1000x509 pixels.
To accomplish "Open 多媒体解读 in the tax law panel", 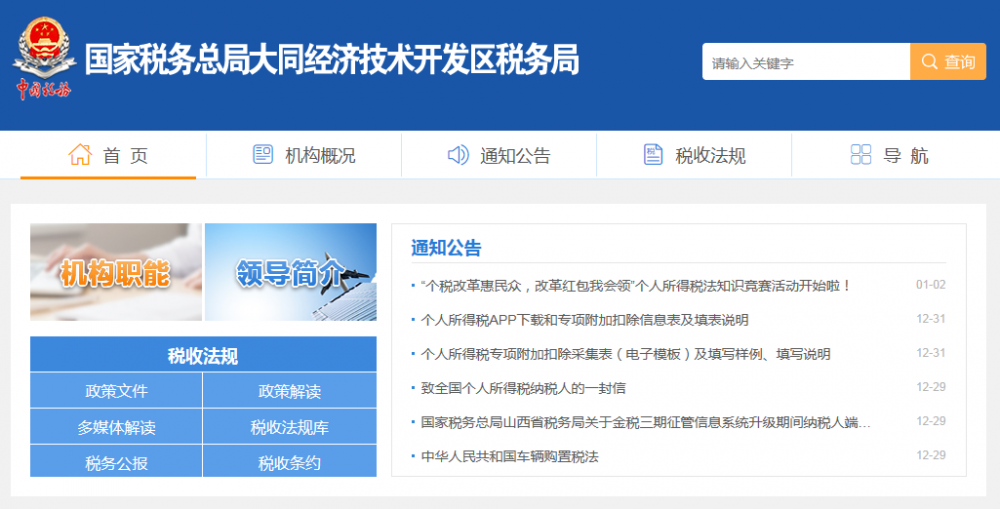I will point(116,427).
